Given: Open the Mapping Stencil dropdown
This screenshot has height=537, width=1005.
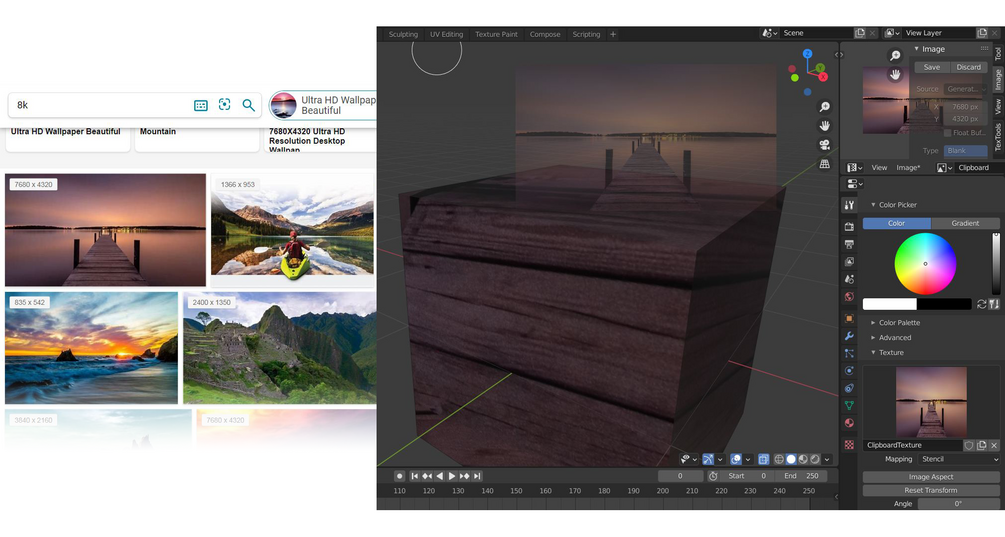Looking at the screenshot, I should tap(959, 459).
